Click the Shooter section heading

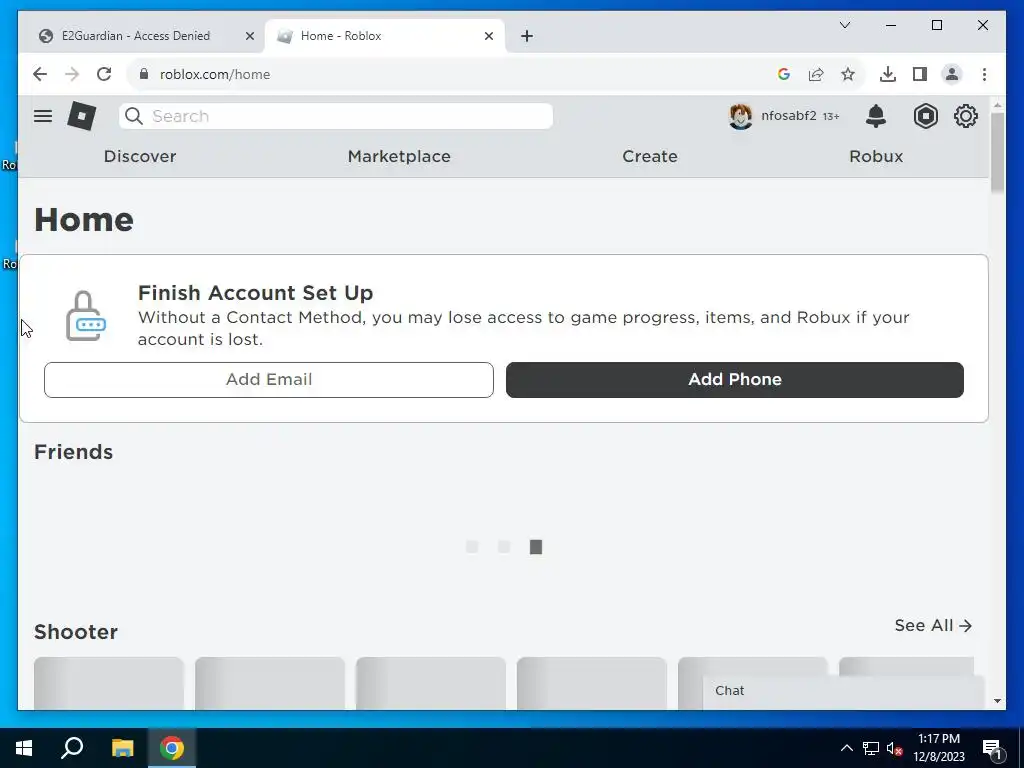76,632
